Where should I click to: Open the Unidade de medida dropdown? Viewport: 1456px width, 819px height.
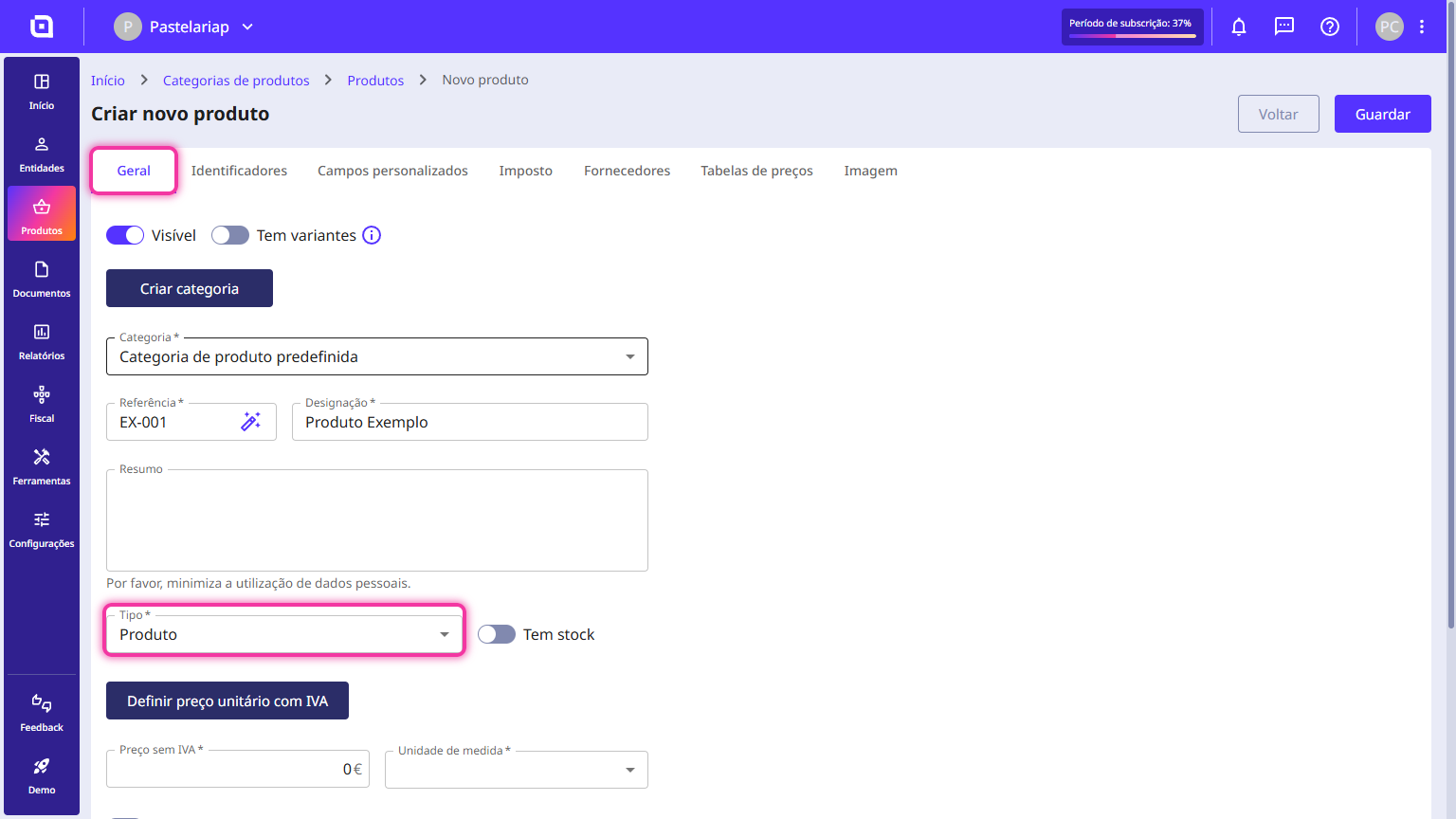coord(517,770)
